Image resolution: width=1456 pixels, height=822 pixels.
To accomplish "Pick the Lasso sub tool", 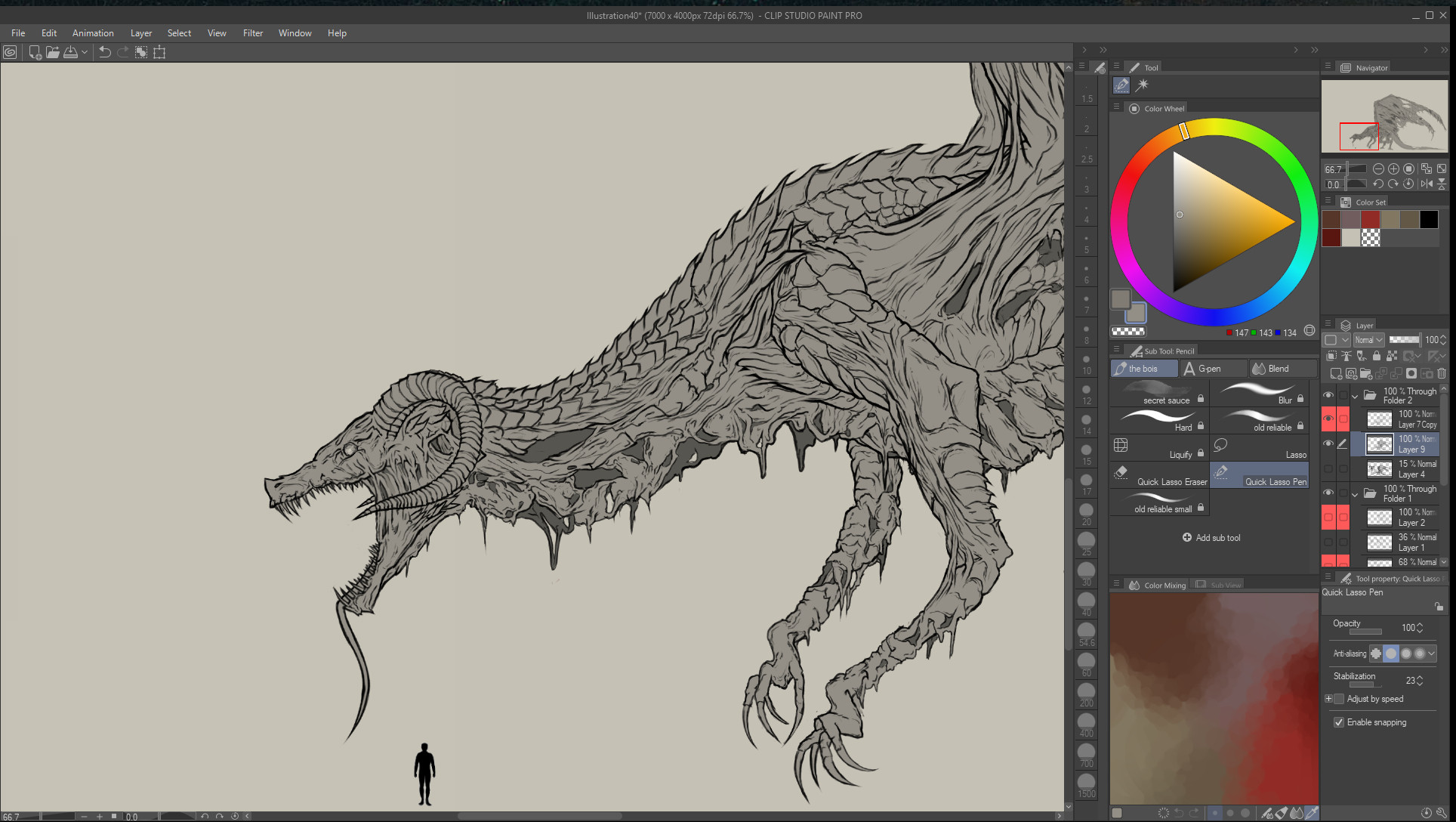I will (x=1260, y=448).
